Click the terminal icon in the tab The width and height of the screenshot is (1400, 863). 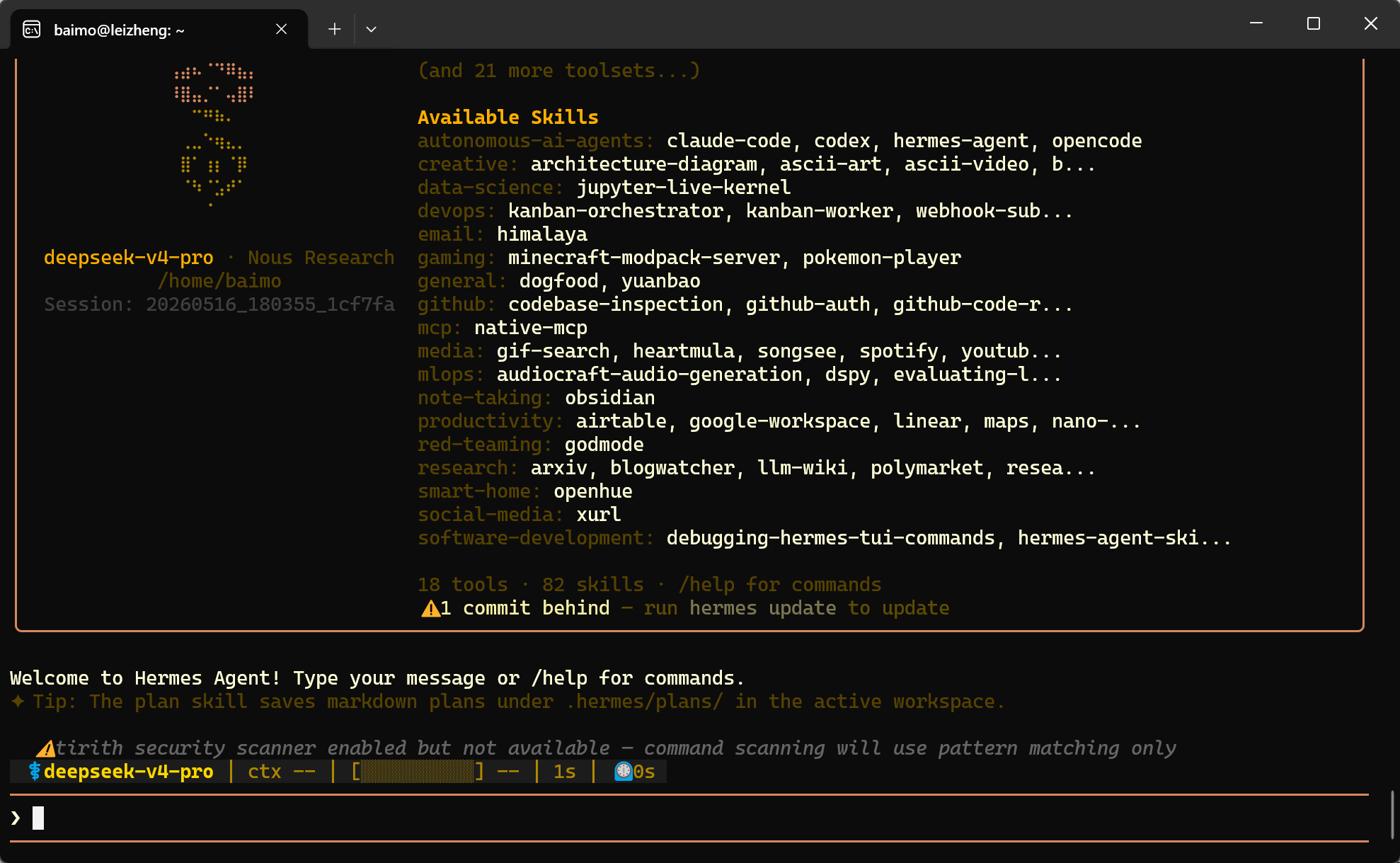(32, 30)
